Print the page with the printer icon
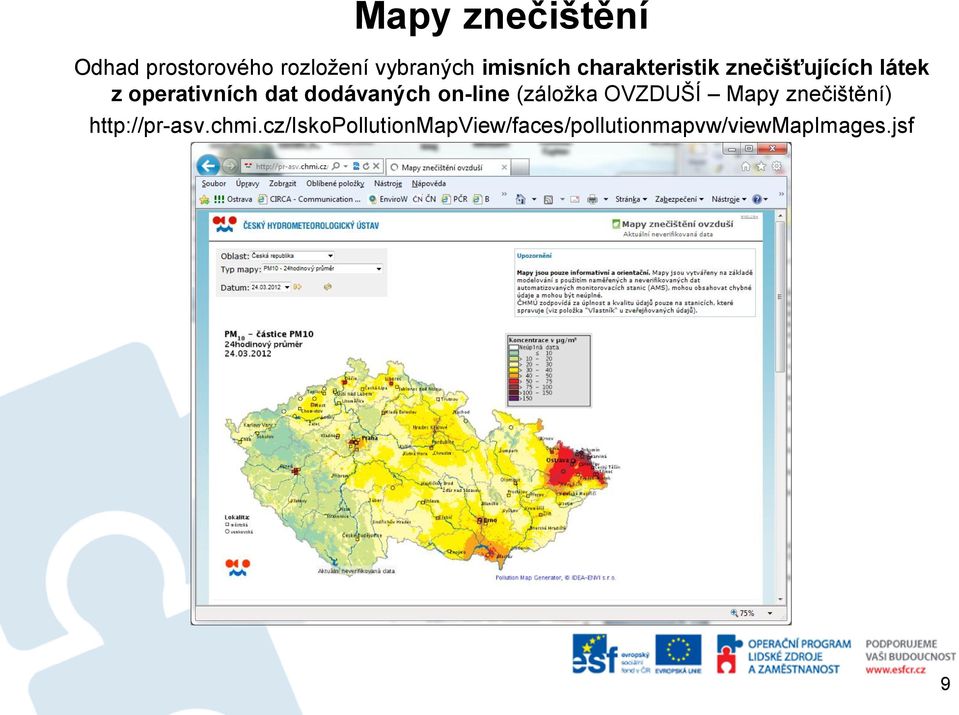Viewport: 959px width, 715px height. (x=592, y=199)
